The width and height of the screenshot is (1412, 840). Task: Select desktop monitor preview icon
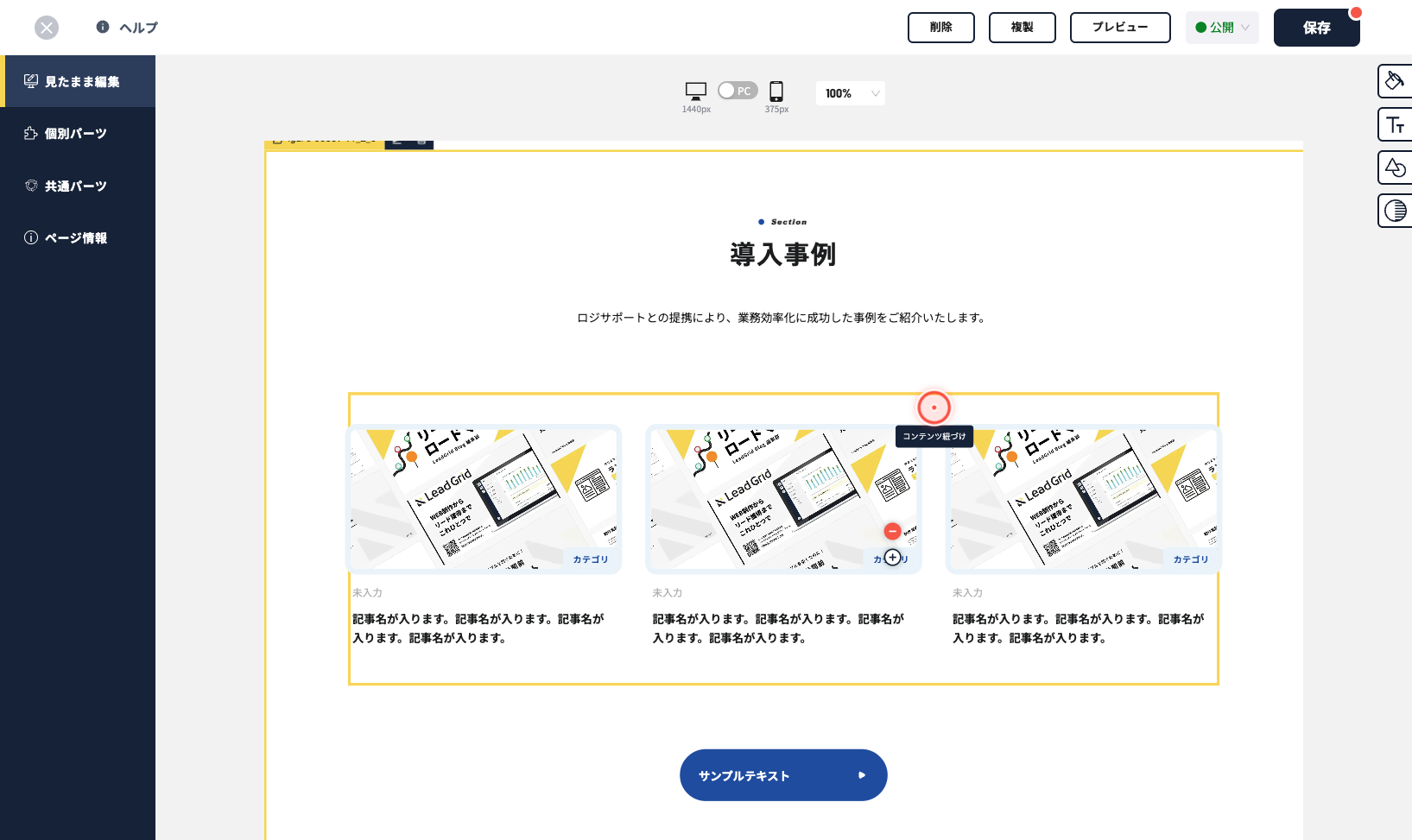click(696, 91)
